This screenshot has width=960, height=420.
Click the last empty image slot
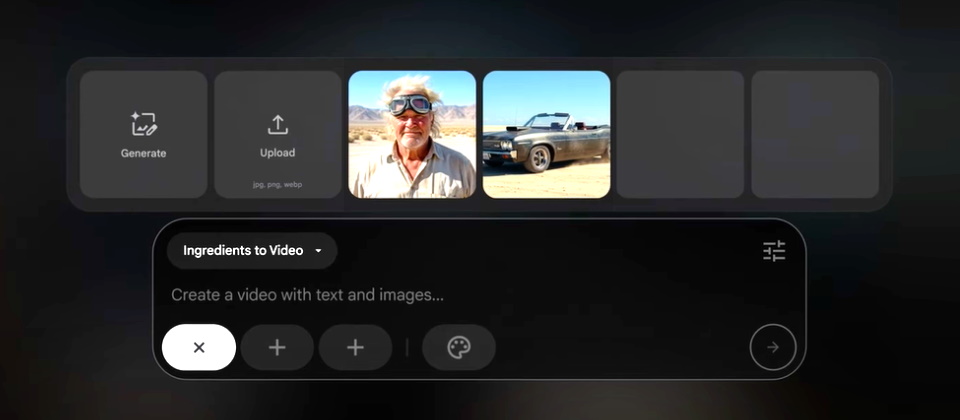click(815, 134)
